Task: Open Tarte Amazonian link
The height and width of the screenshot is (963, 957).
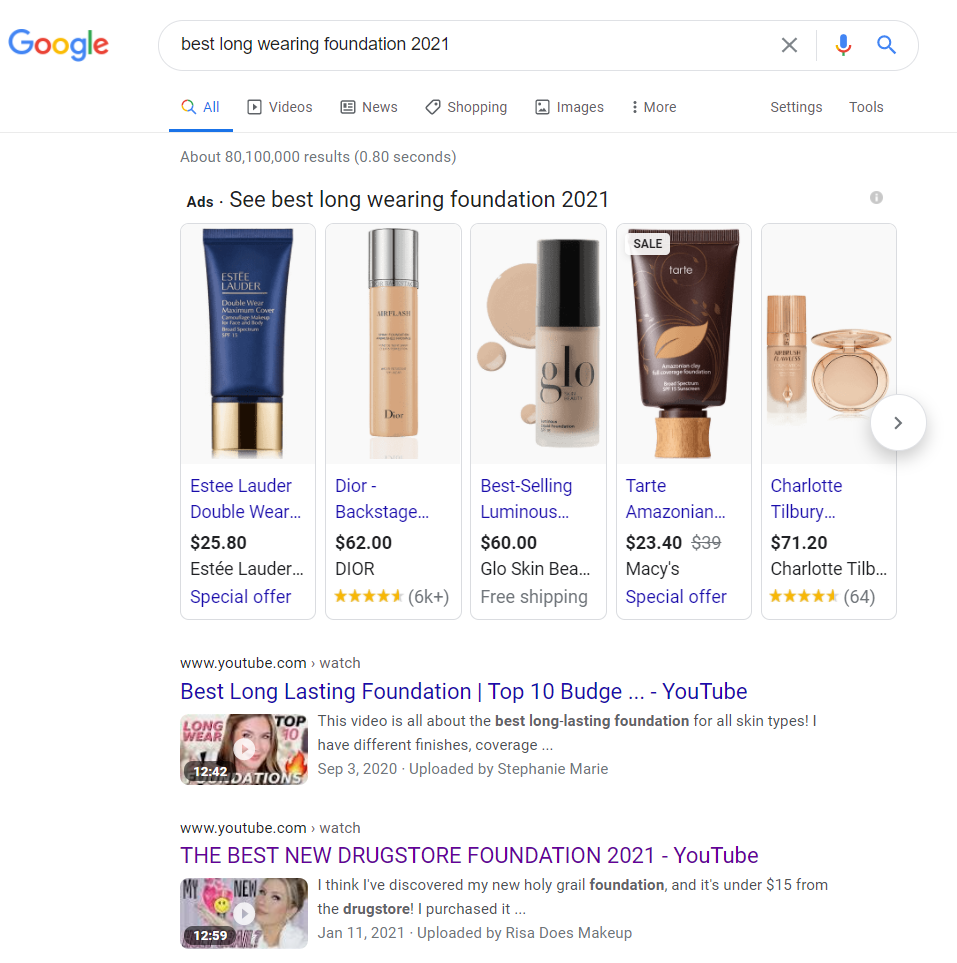Action: 676,499
